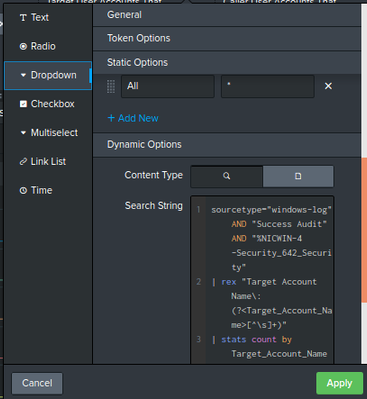The image size is (367, 399).
Task: Edit the static option value '*'
Action: point(268,86)
